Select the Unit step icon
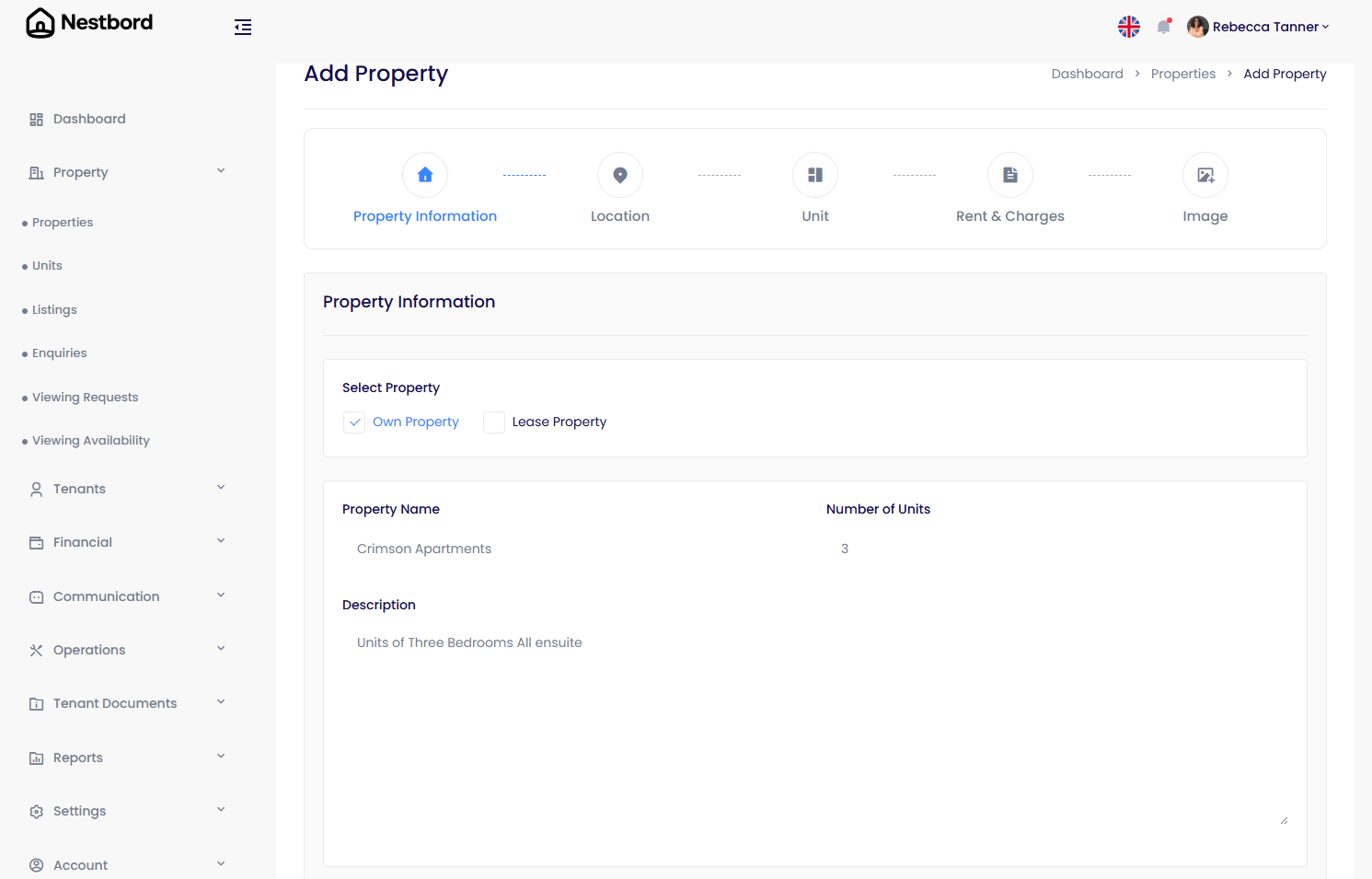Screen dimensions: 1372x879 [x=814, y=174]
